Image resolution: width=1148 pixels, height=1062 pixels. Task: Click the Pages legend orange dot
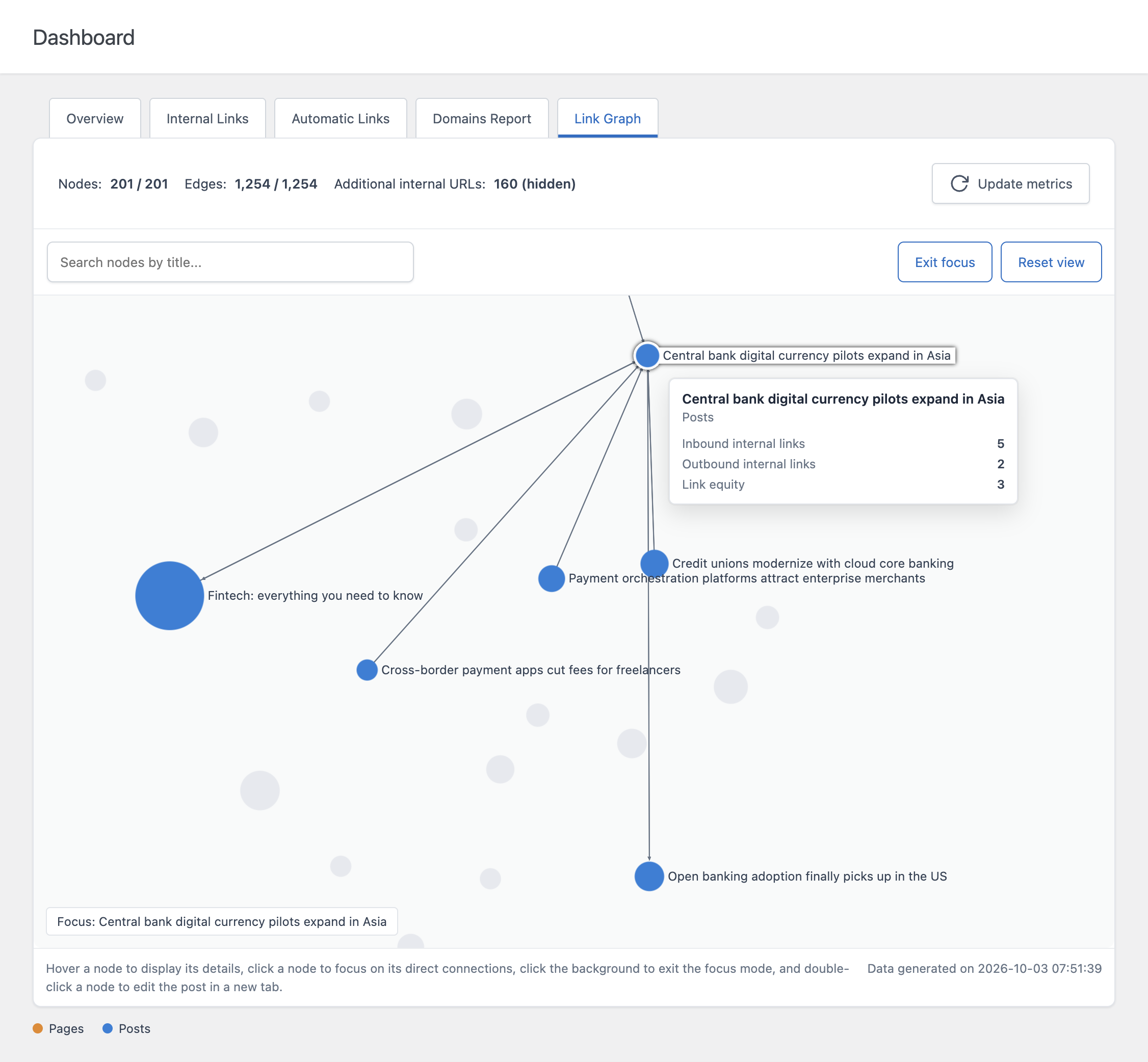(x=38, y=1028)
